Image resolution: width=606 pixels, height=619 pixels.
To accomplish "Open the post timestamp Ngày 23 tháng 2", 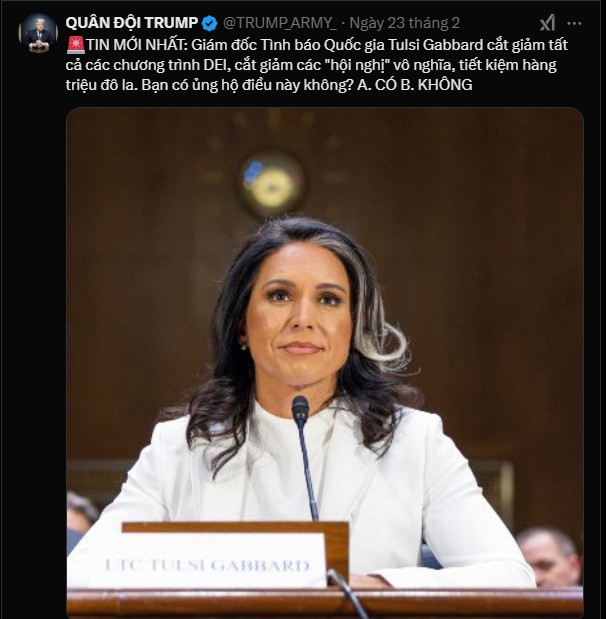I will [x=405, y=23].
